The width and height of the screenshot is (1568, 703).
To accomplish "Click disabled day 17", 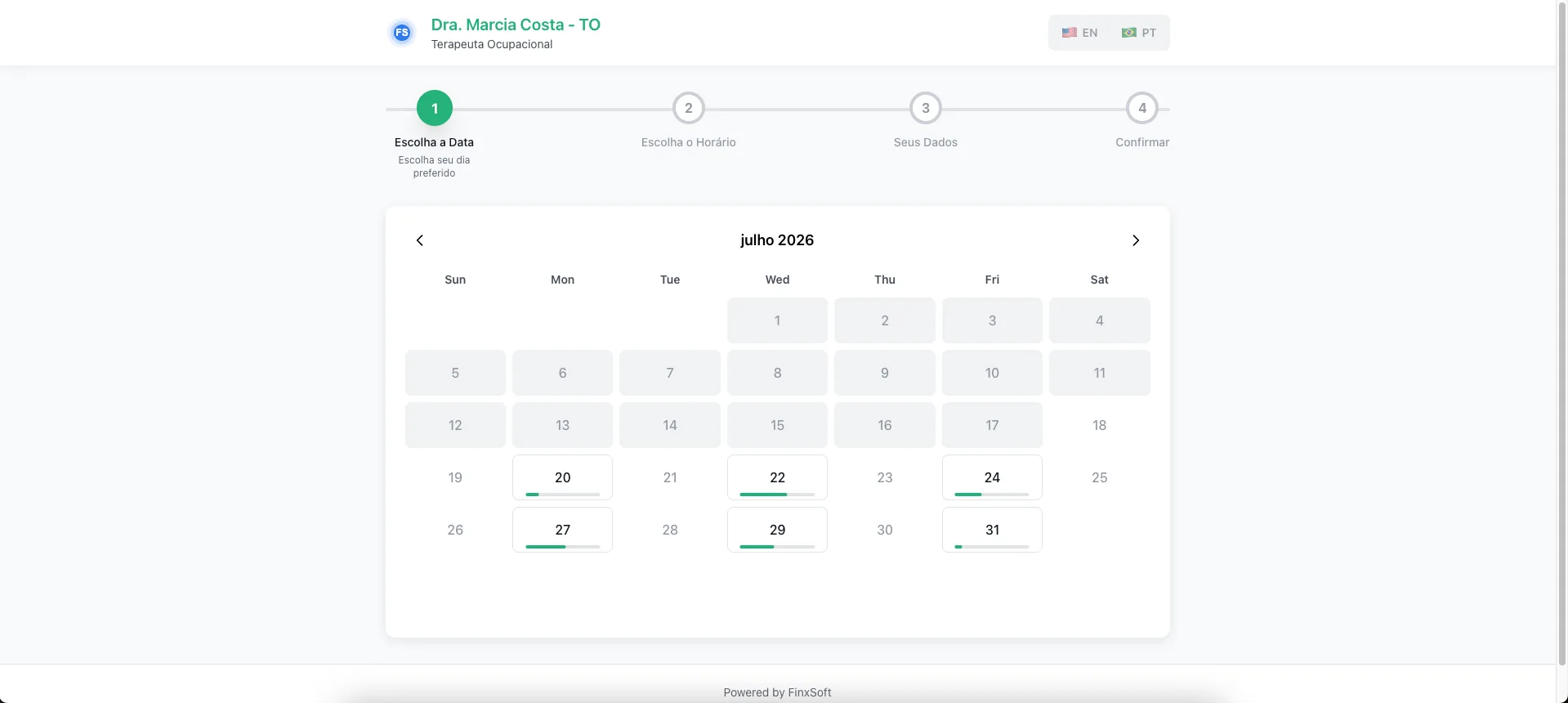I will 992,425.
